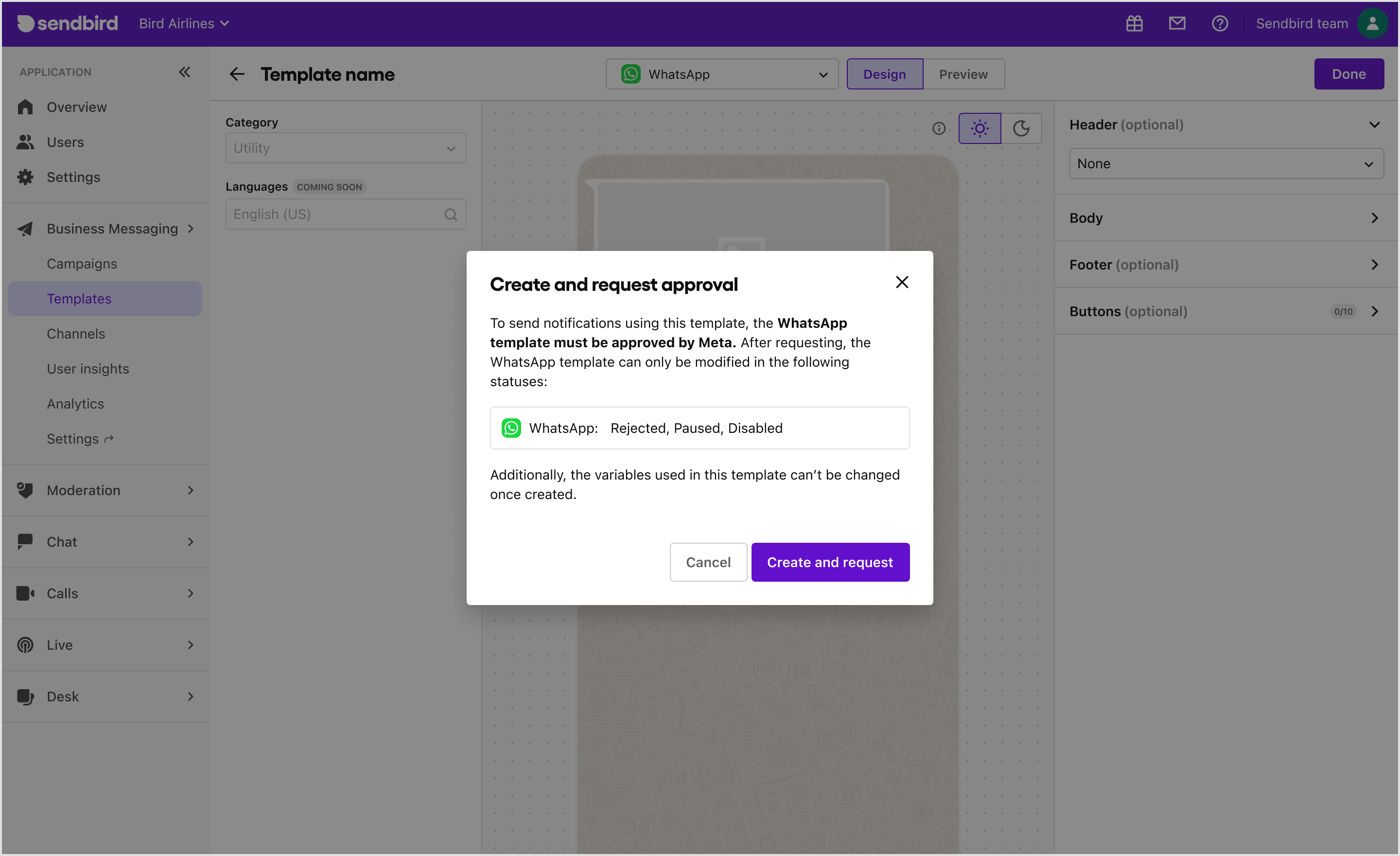
Task: Switch to light mode sun icon
Action: (980, 128)
